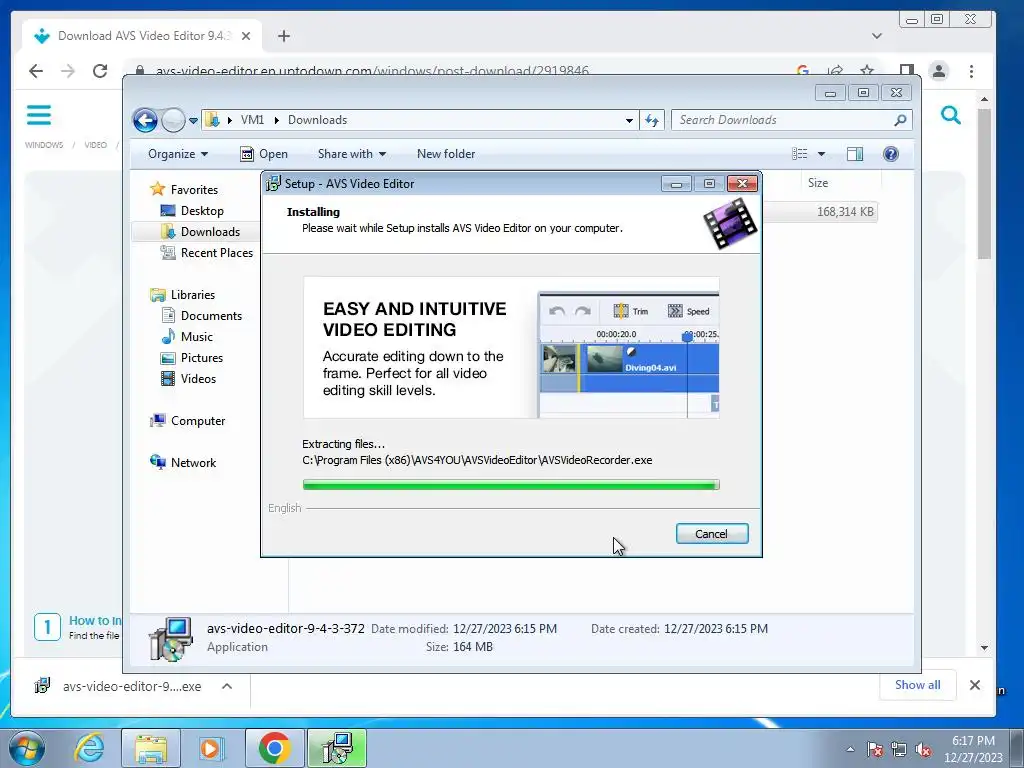The height and width of the screenshot is (768, 1024).
Task: Click the Chrome page vertical scrollbar
Action: click(984, 184)
